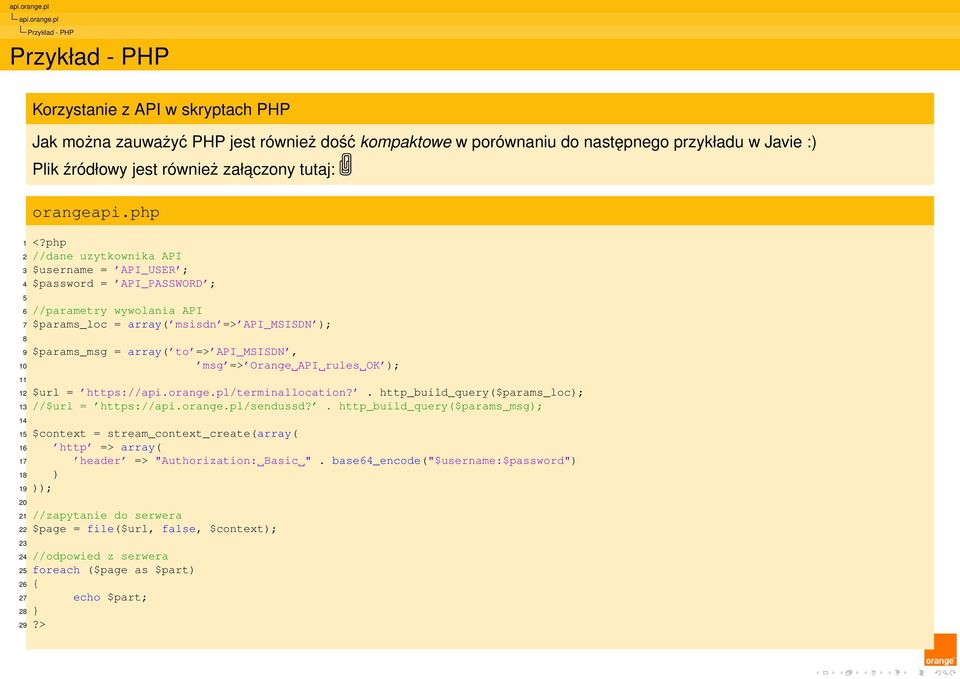960x679 pixels.
Task: Go to the previous frame arrow
Action: (841, 673)
